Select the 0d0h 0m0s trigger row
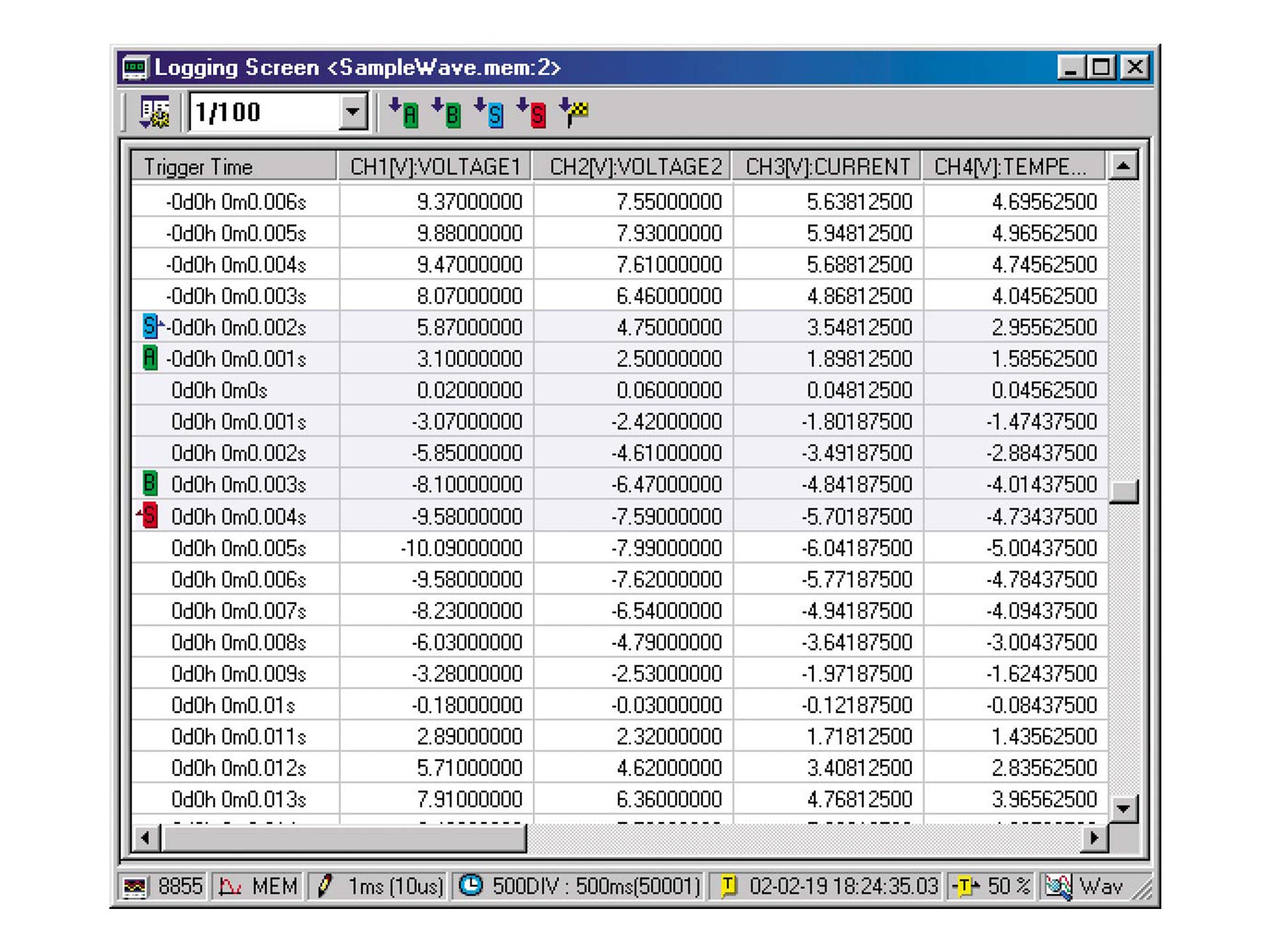 (x=219, y=391)
